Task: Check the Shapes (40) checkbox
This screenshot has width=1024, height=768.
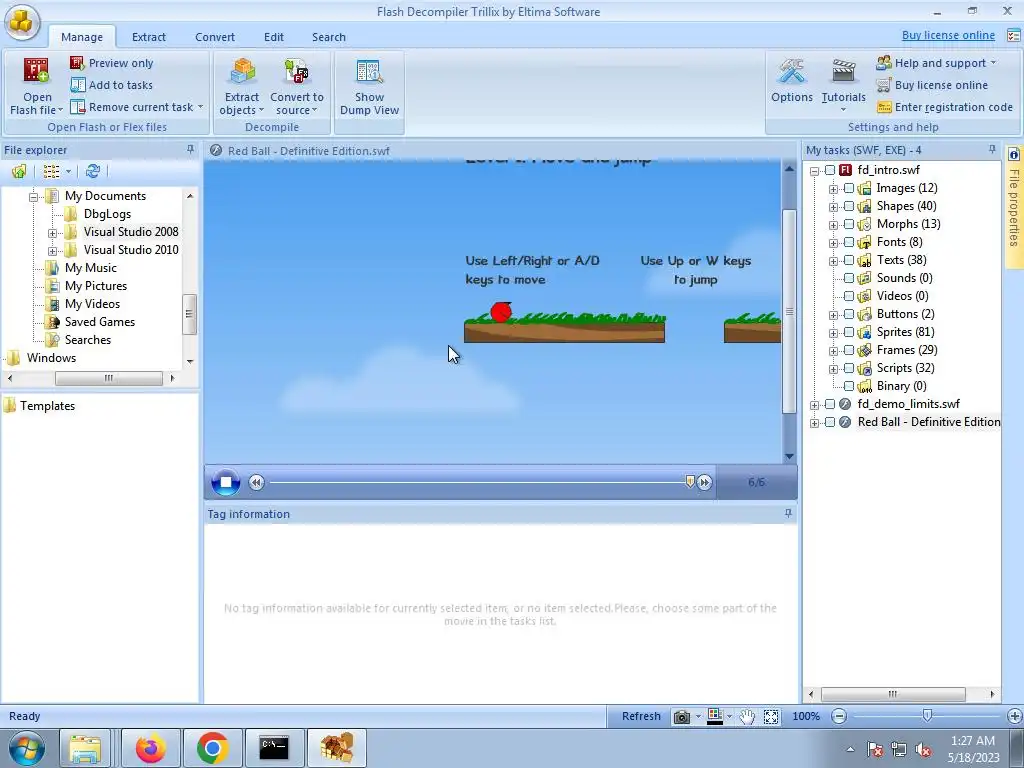Action: click(x=848, y=206)
